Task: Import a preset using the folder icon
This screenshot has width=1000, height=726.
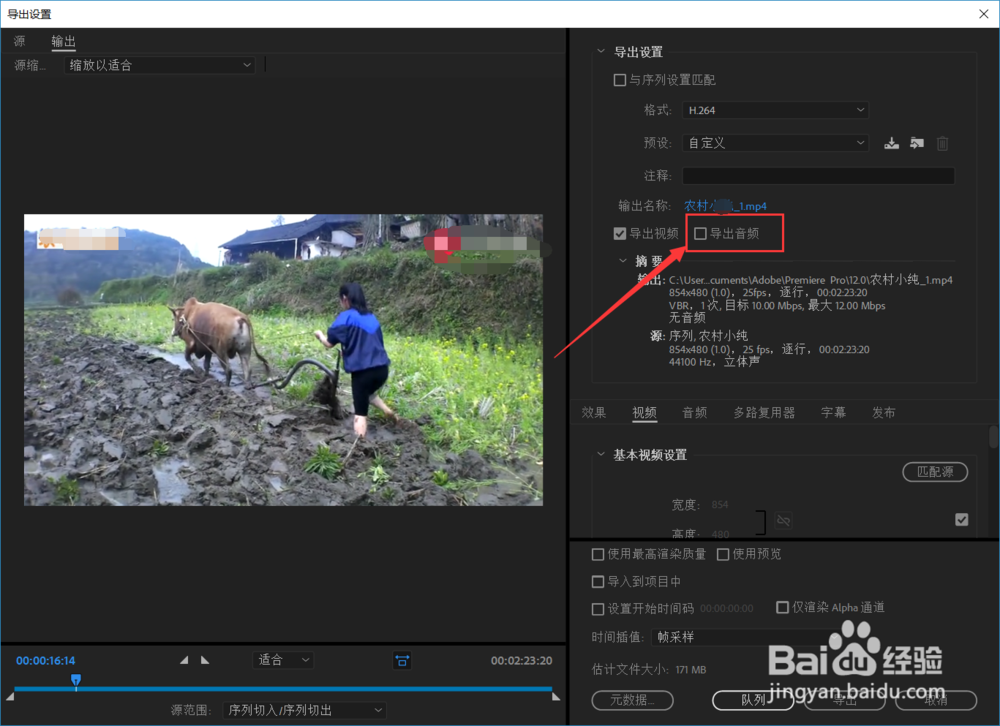Action: click(x=917, y=143)
